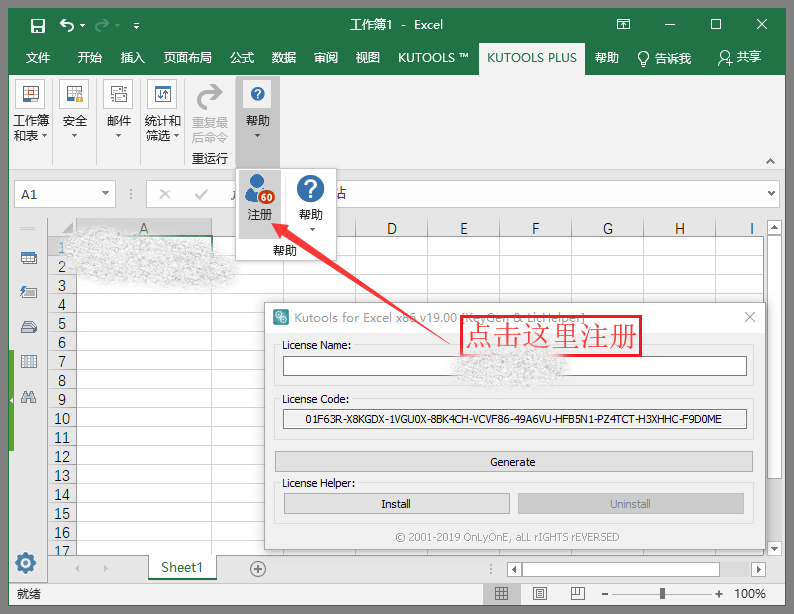Click the Undo arrow icon

point(66,24)
